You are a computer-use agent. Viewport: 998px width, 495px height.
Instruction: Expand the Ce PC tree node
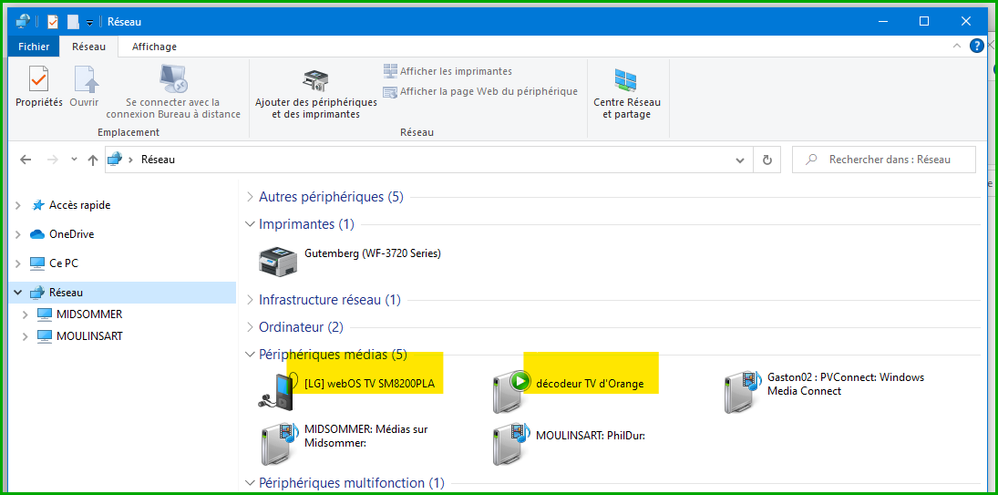(18, 263)
